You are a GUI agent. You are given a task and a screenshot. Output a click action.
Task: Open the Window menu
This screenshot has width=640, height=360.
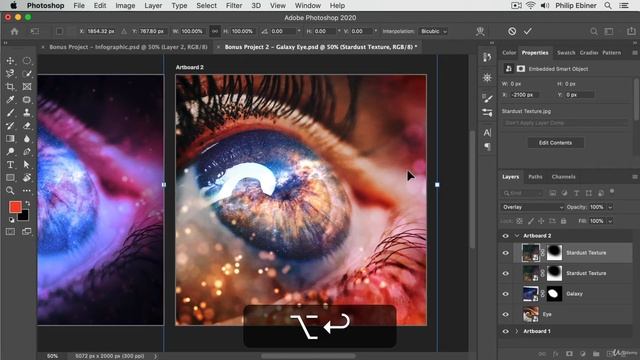tap(308, 6)
